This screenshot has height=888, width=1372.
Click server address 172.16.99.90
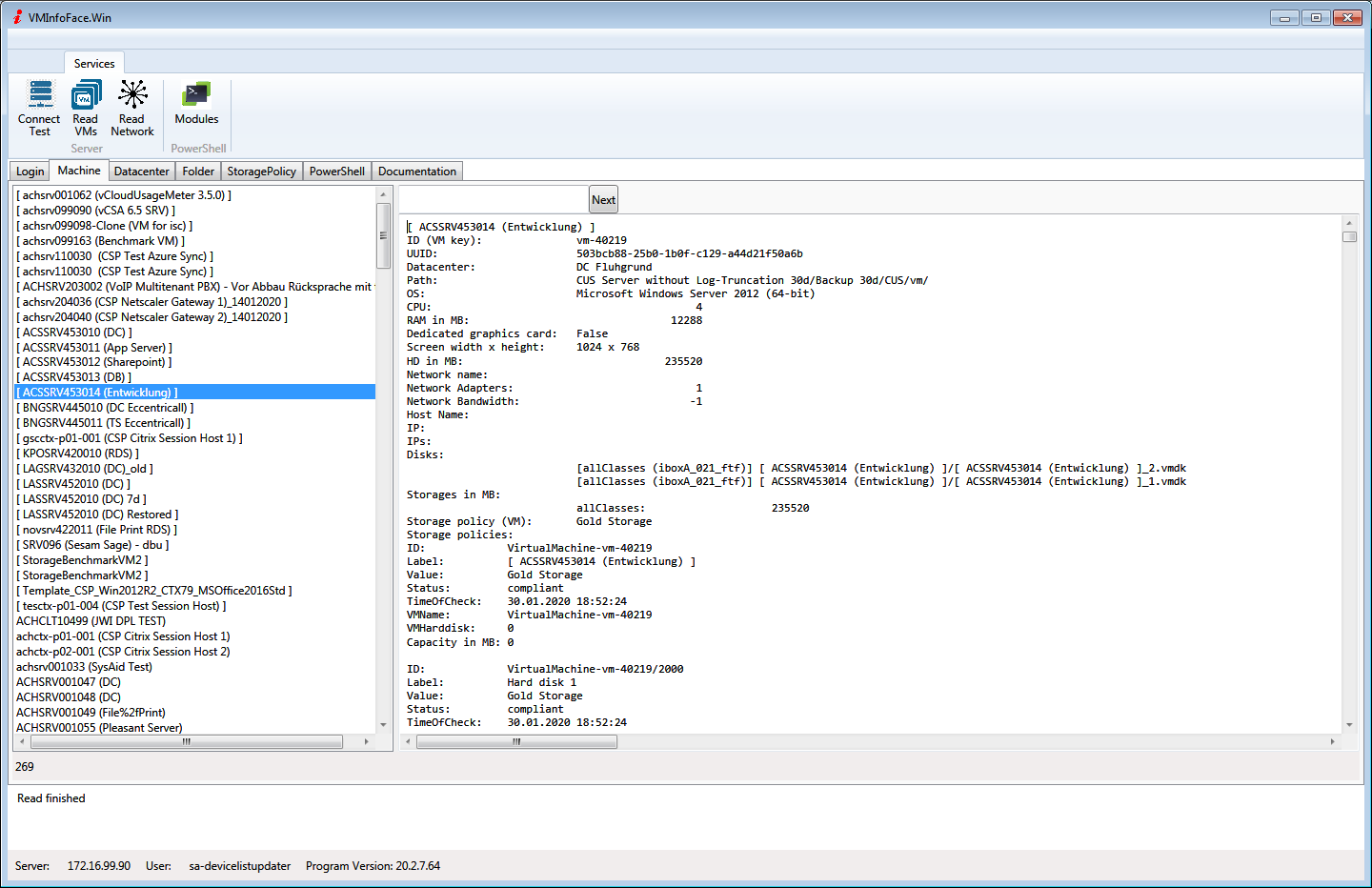point(99,866)
